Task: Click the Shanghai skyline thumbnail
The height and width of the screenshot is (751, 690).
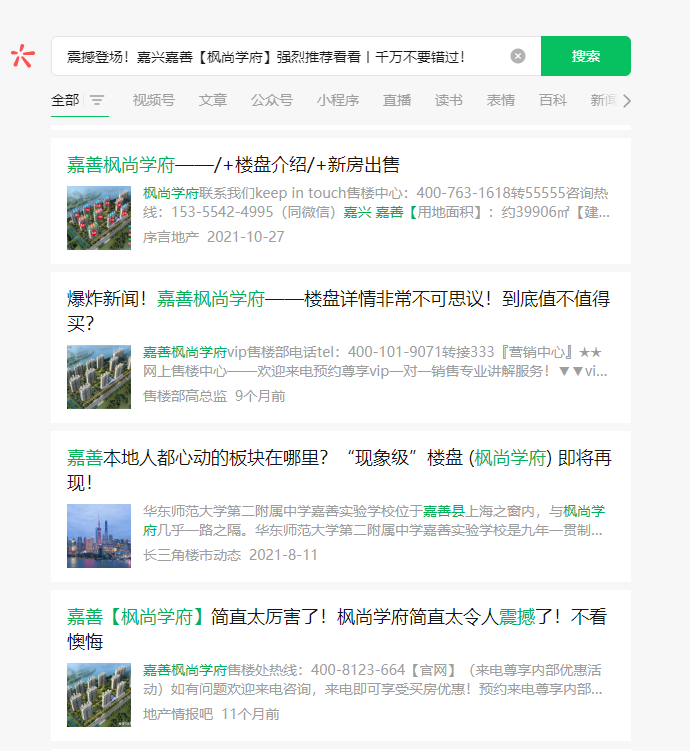Action: click(x=99, y=536)
